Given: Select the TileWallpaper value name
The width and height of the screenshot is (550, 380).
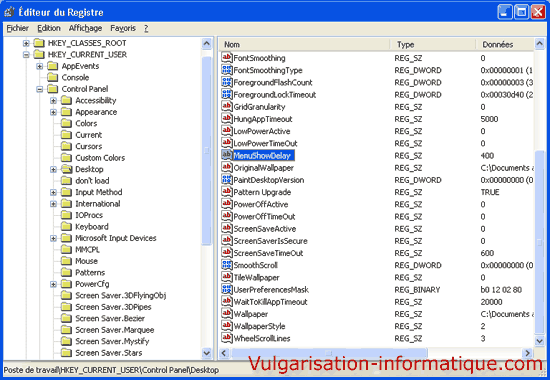Looking at the screenshot, I should (256, 278).
